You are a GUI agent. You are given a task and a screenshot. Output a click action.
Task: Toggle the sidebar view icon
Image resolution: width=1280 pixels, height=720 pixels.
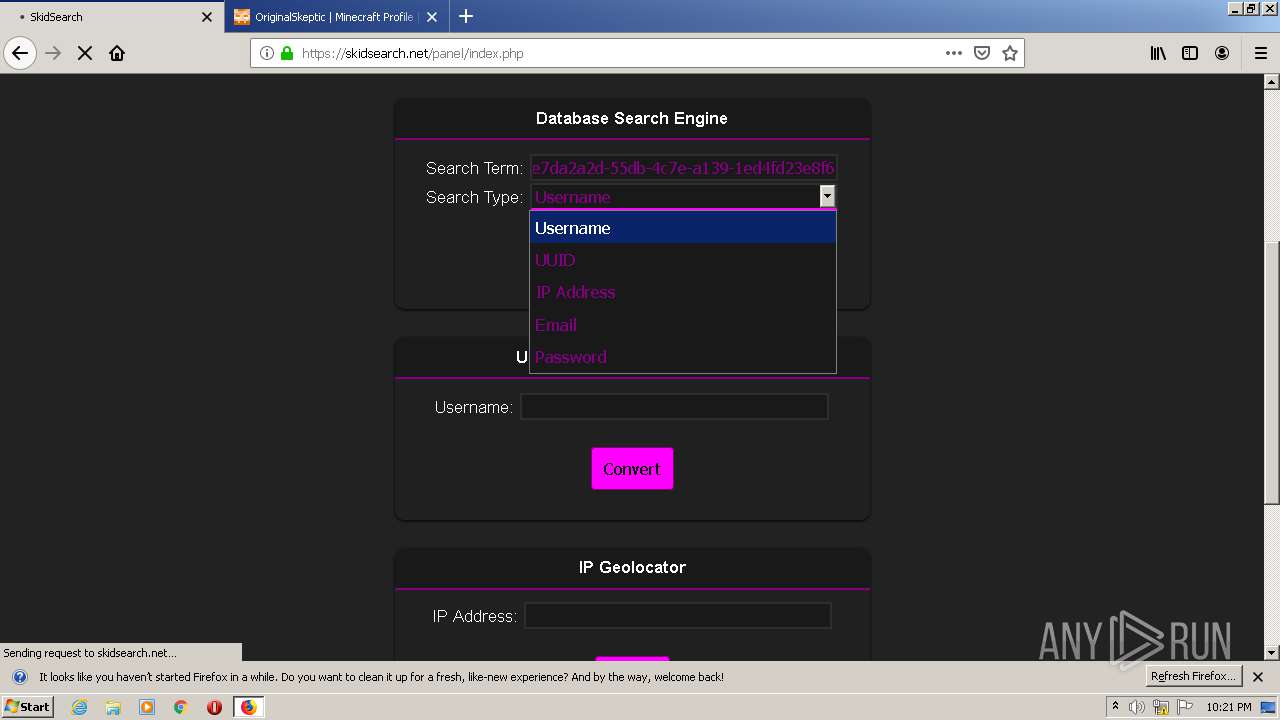(1190, 53)
